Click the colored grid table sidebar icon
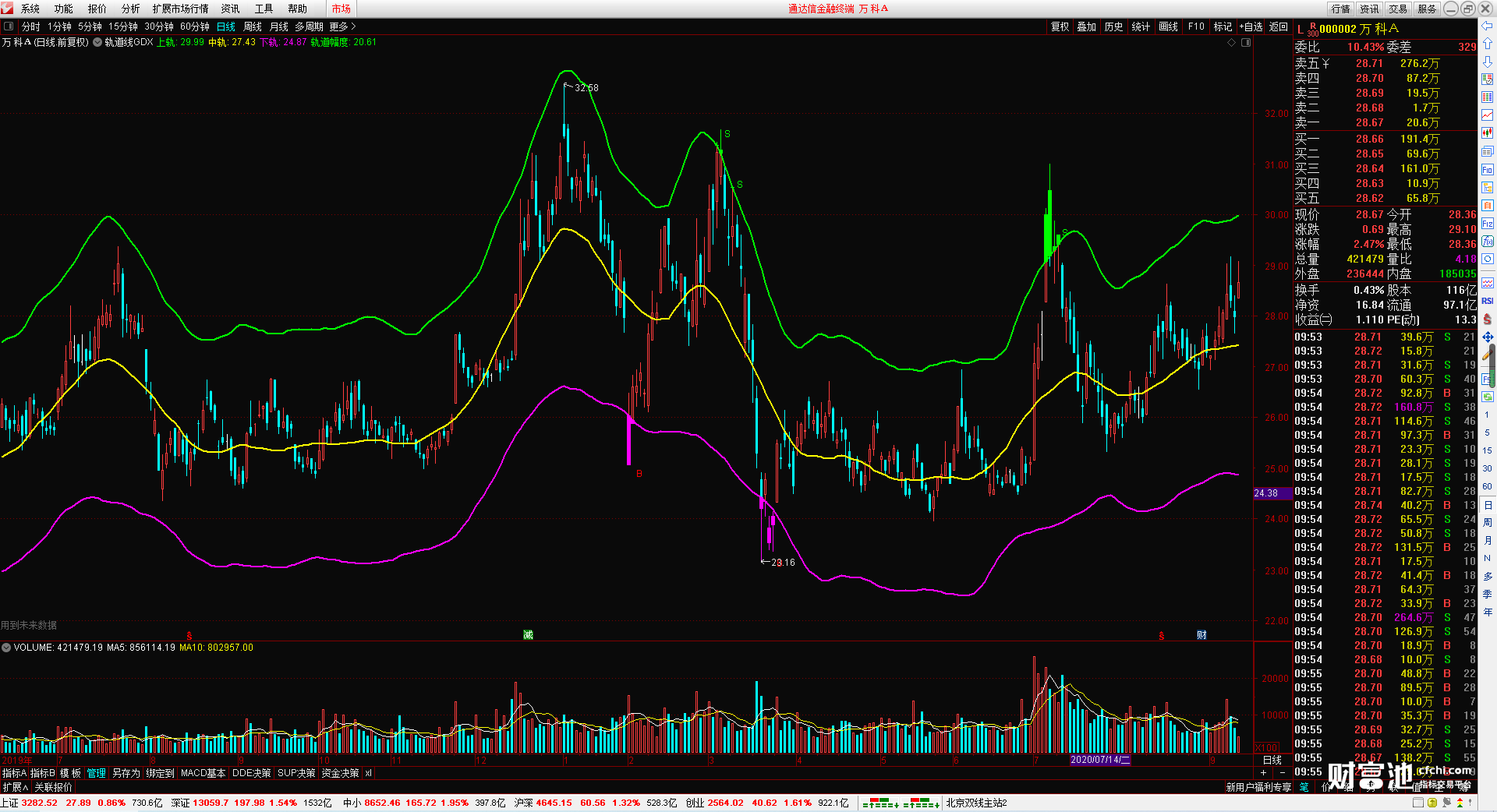The image size is (1497, 812). click(1488, 97)
